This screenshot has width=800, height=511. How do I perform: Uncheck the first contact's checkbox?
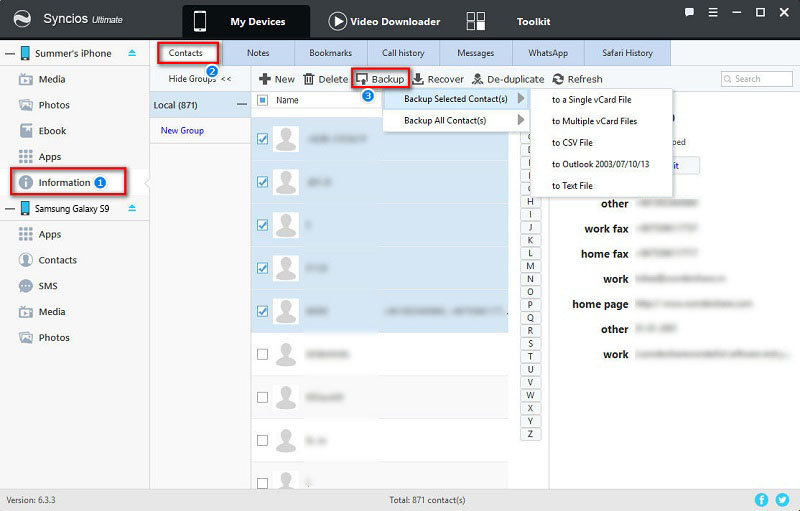(262, 139)
